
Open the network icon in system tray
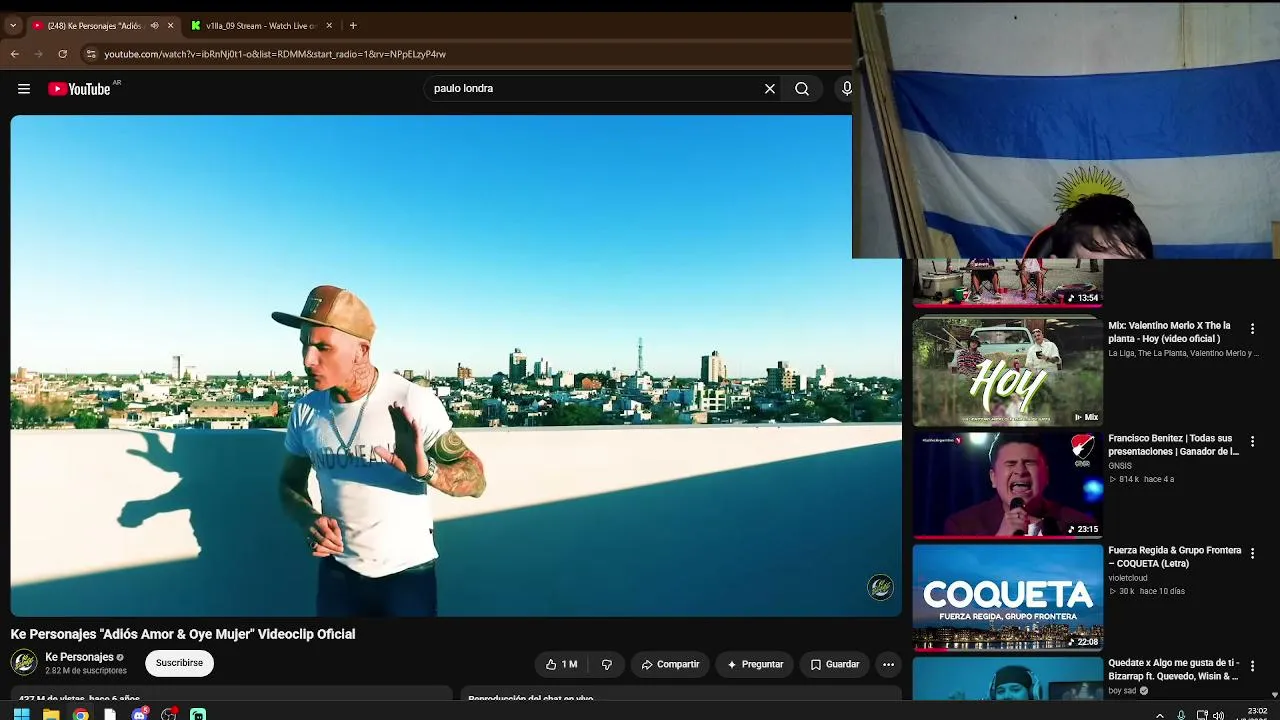1202,715
